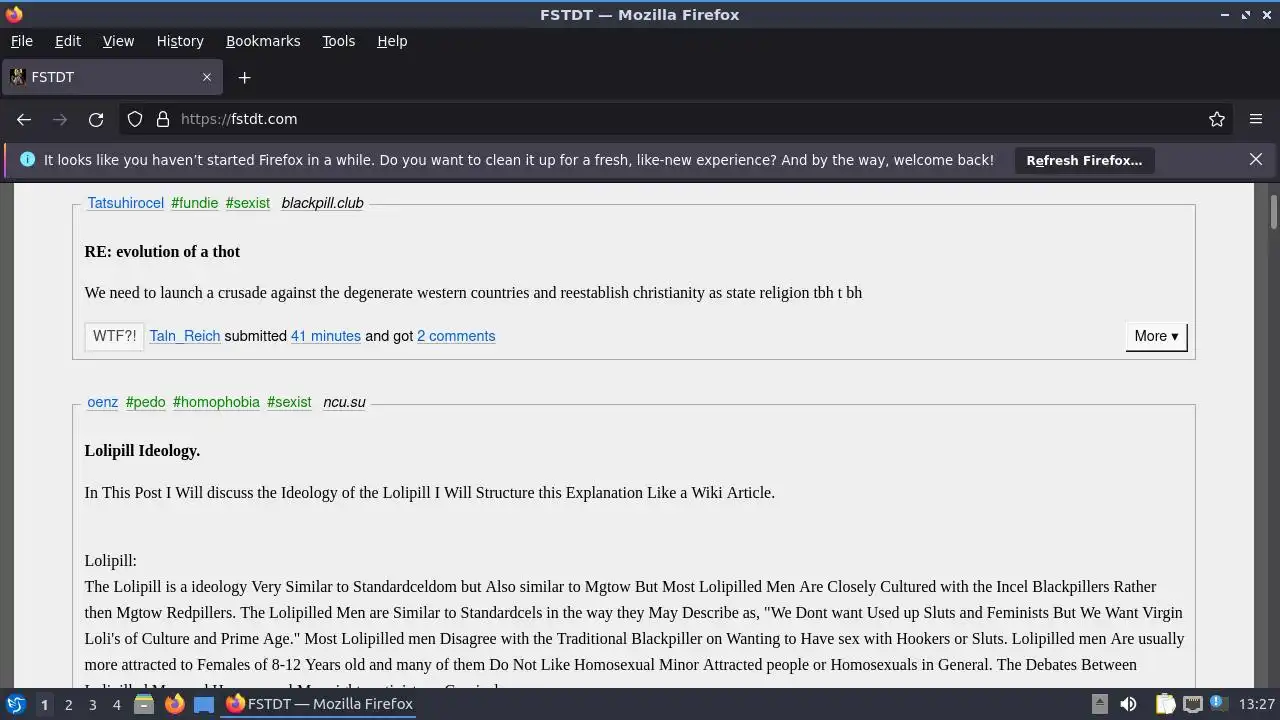Go back with the browser back arrow

point(24,119)
